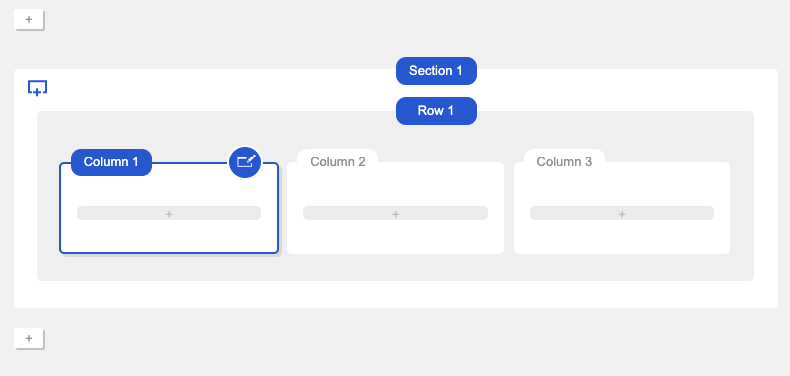Click the blue Column 1 label

tap(111, 162)
